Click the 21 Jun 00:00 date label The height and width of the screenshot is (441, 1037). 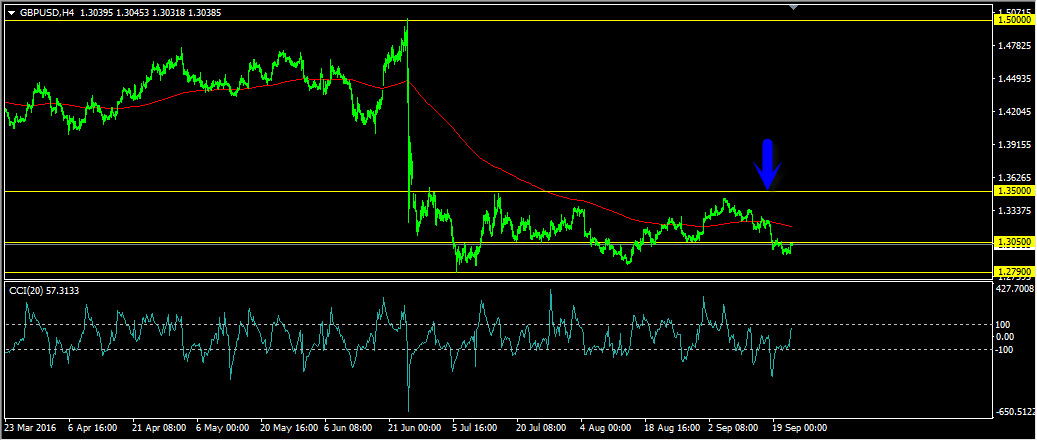[414, 428]
